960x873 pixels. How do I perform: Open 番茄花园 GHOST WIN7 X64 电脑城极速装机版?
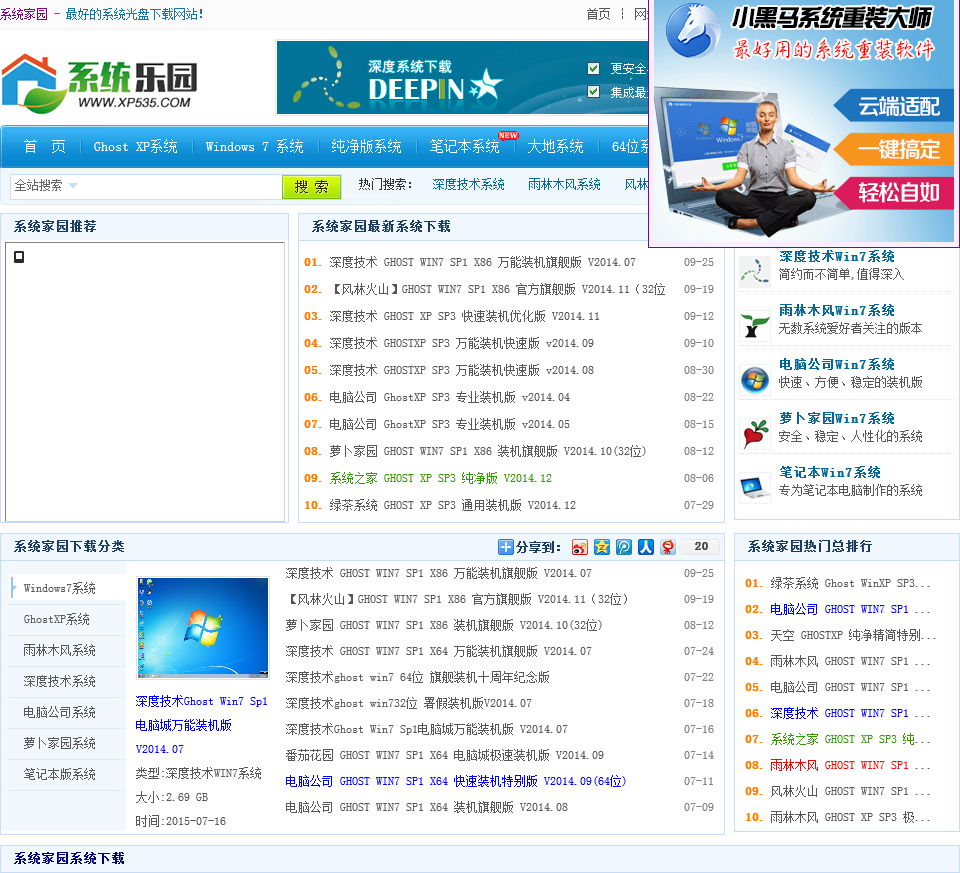[x=444, y=755]
